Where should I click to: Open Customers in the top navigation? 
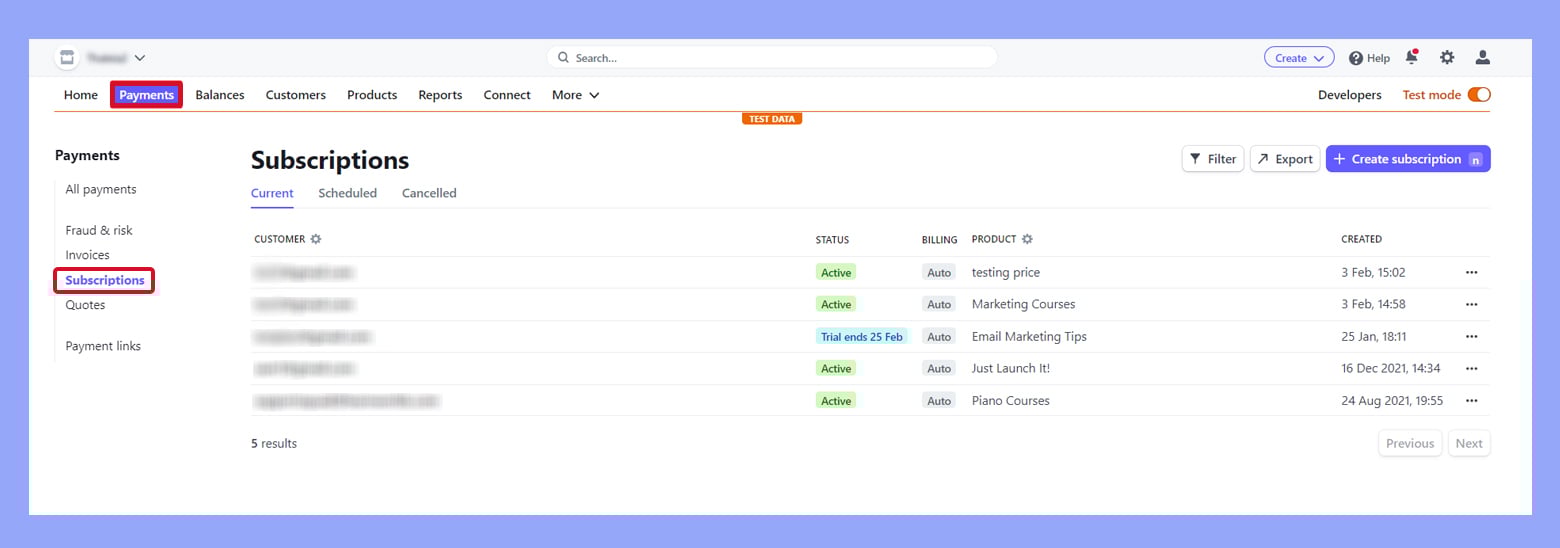(x=295, y=95)
